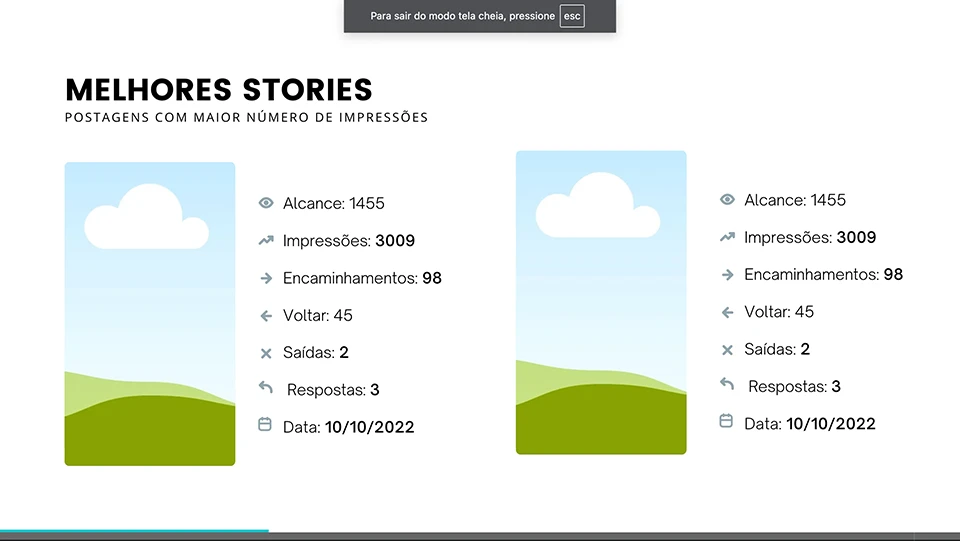This screenshot has height=541, width=960.
Task: Click the right arrow icon beside left Encaminhamentos
Action: coord(266,278)
